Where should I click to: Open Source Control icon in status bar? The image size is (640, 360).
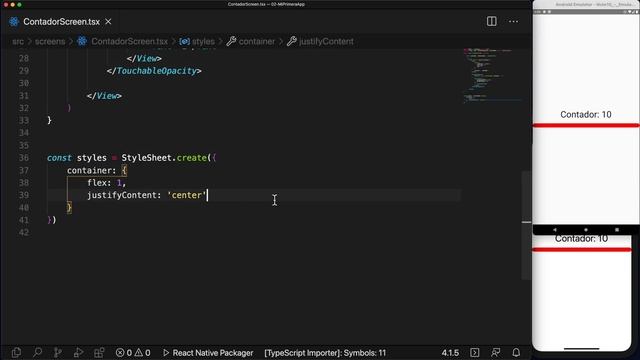click(x=58, y=352)
